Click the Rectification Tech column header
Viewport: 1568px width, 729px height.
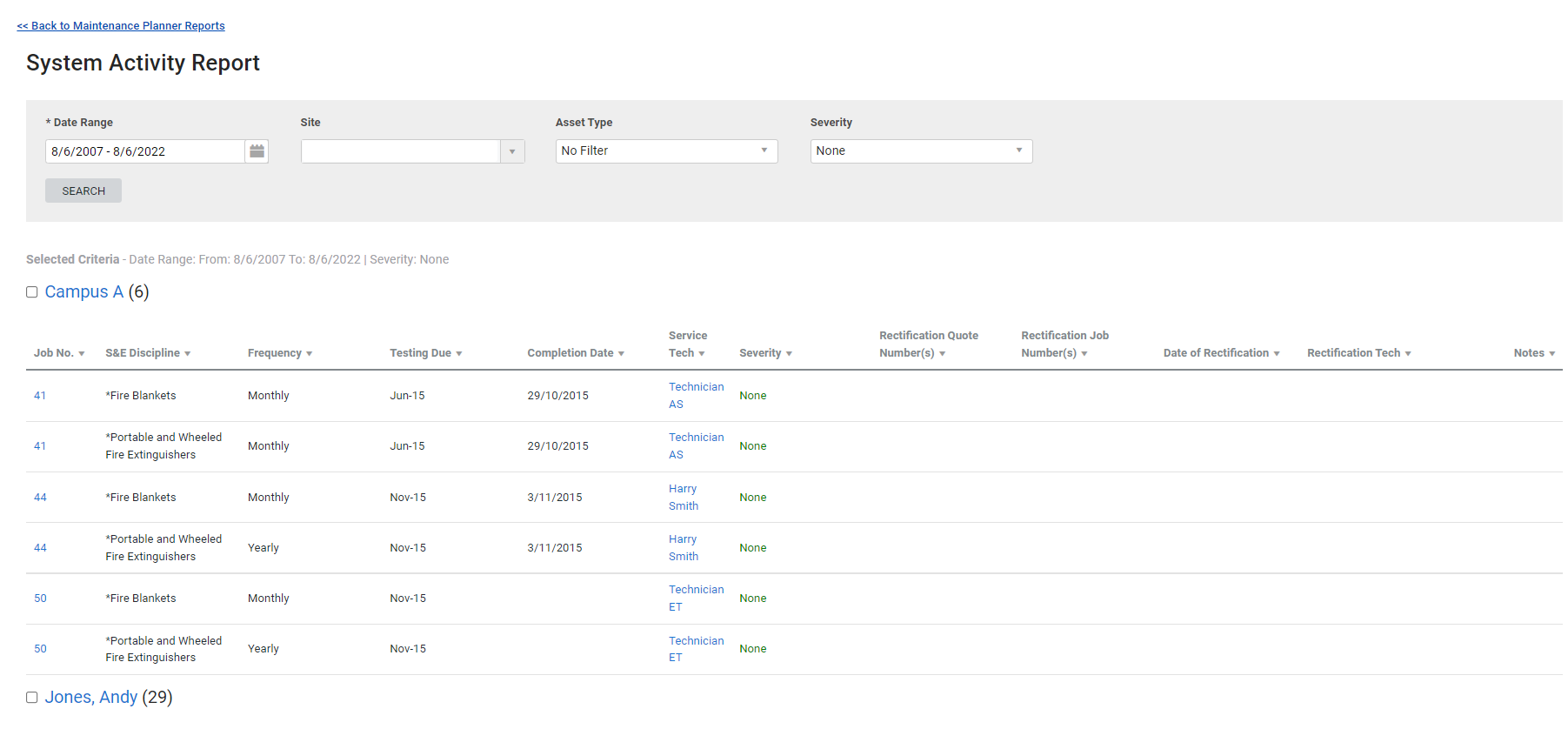coord(1353,353)
